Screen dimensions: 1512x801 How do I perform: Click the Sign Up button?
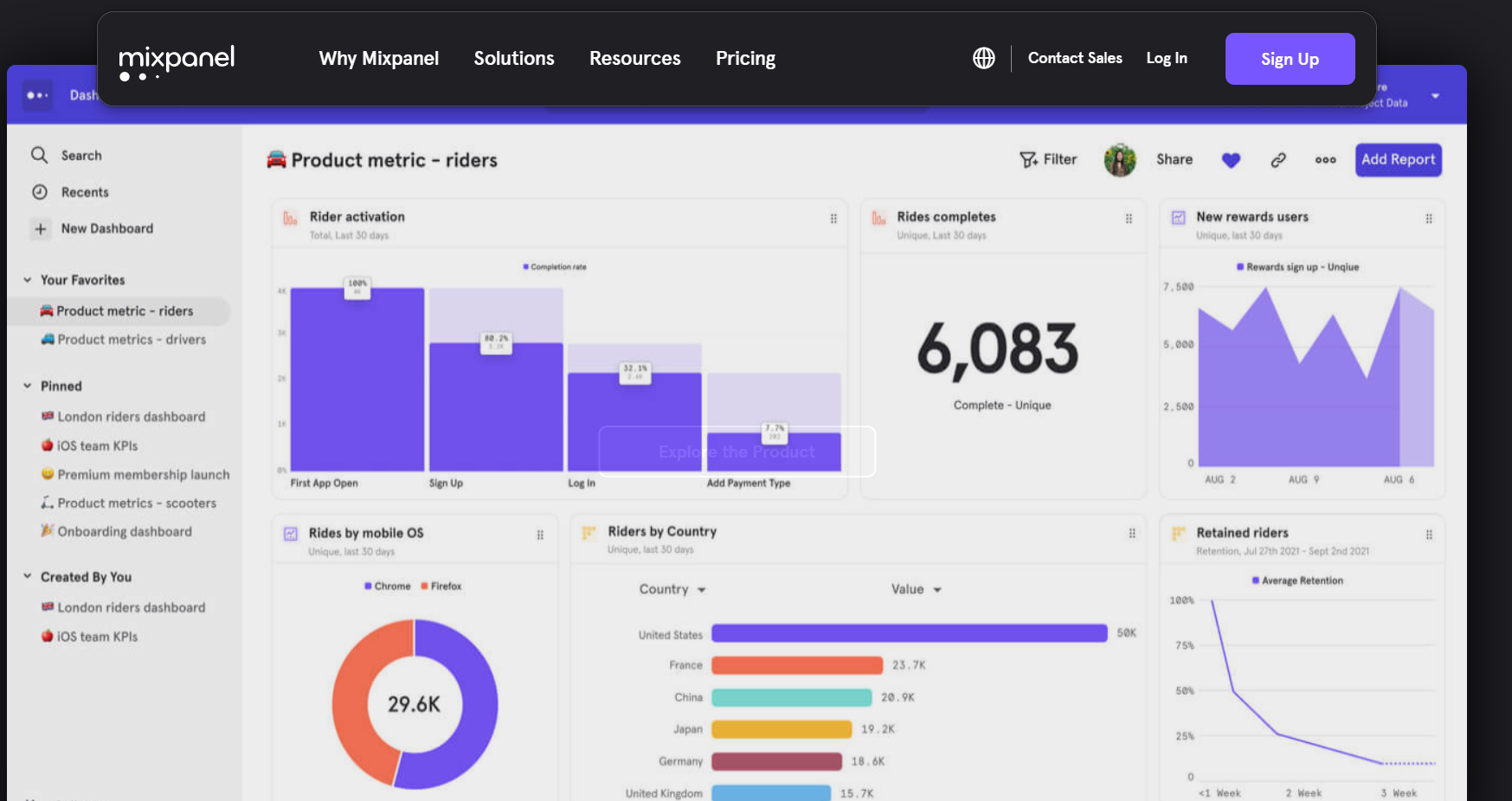click(x=1290, y=59)
